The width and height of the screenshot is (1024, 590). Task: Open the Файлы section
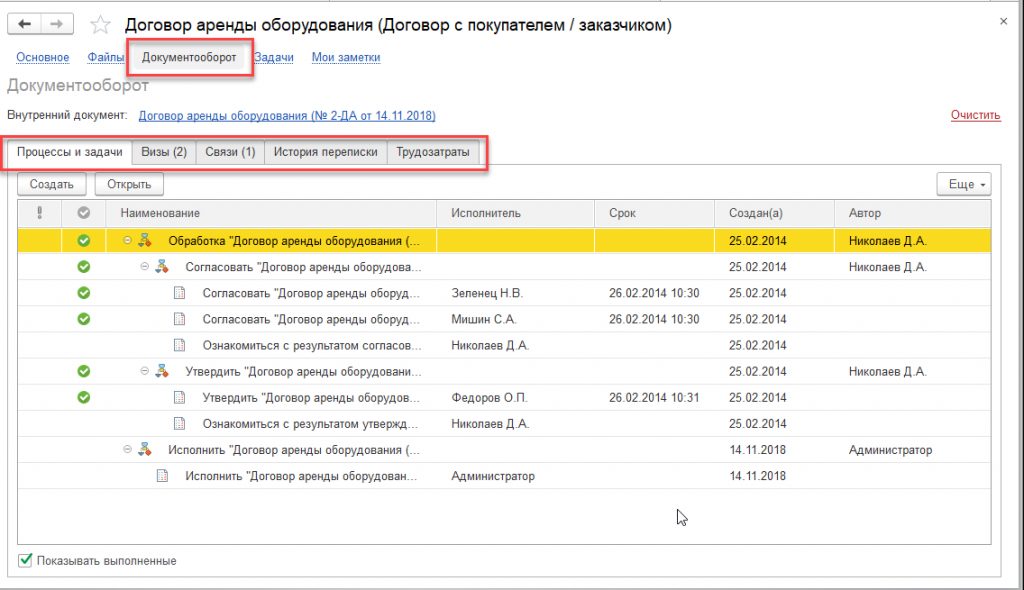[106, 57]
